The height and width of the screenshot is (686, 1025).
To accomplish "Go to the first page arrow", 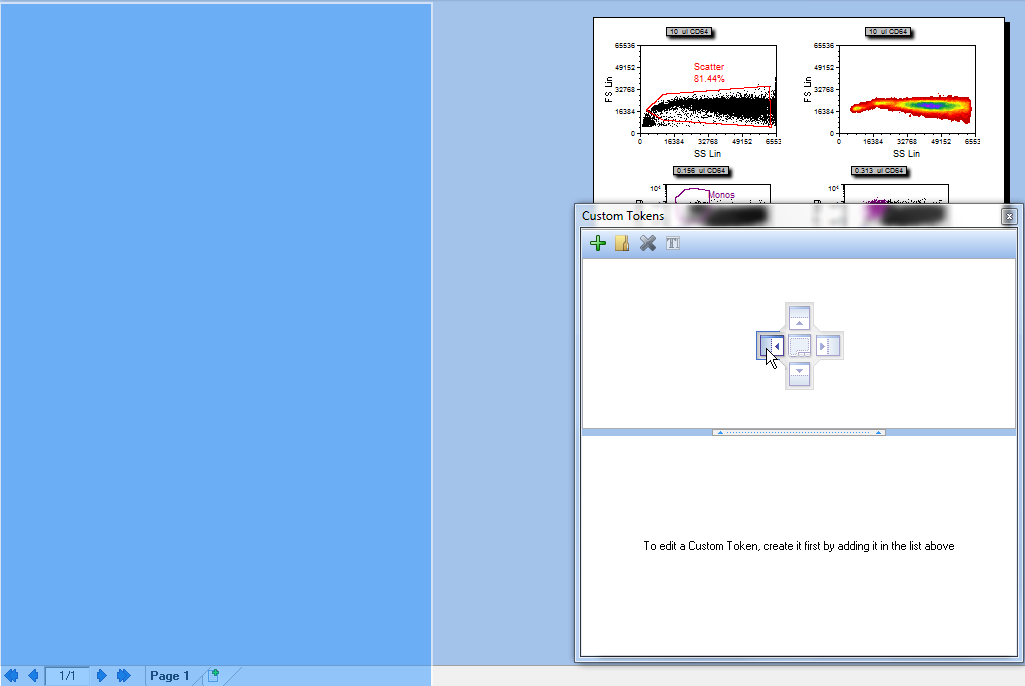I will point(12,676).
